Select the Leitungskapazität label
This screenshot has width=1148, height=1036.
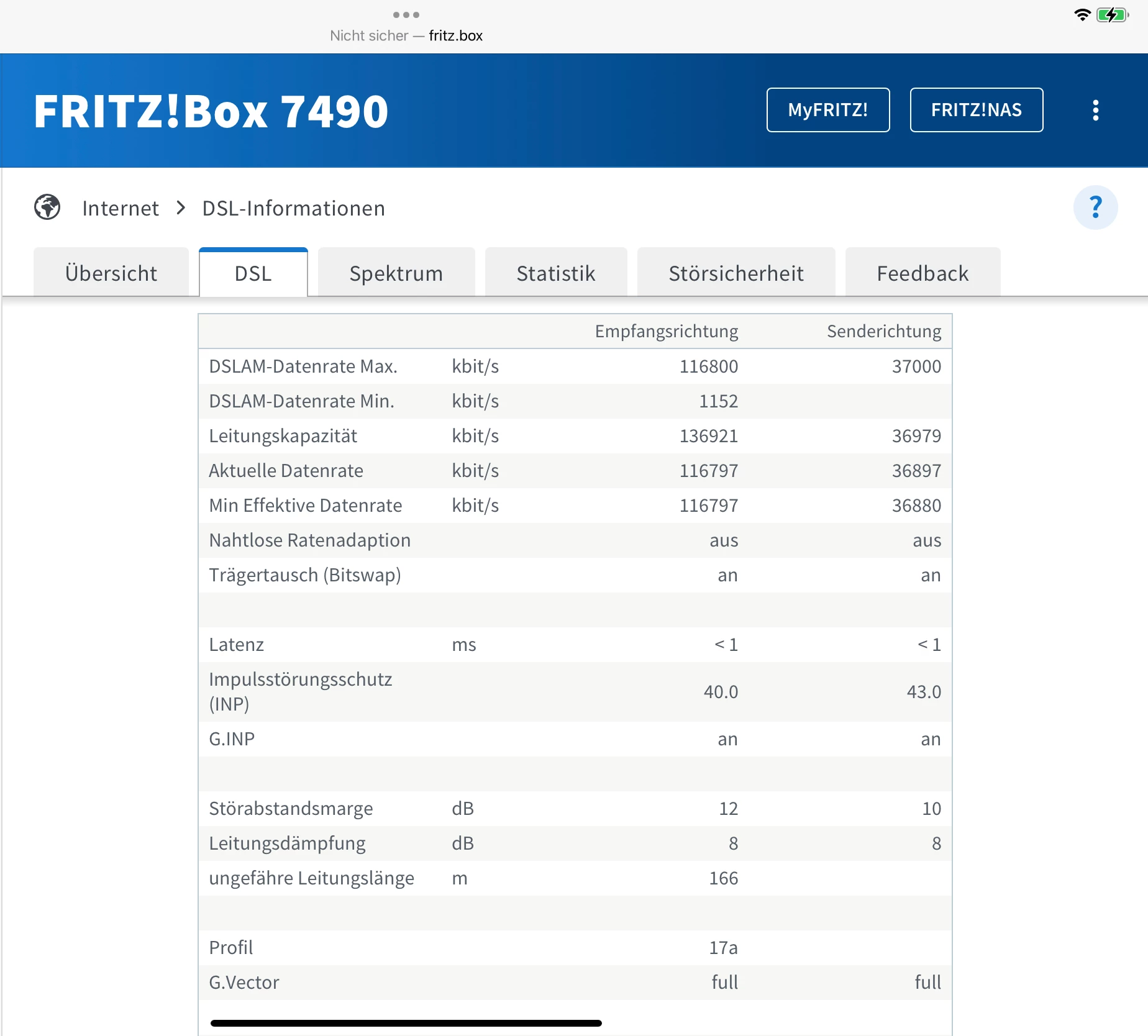click(283, 435)
